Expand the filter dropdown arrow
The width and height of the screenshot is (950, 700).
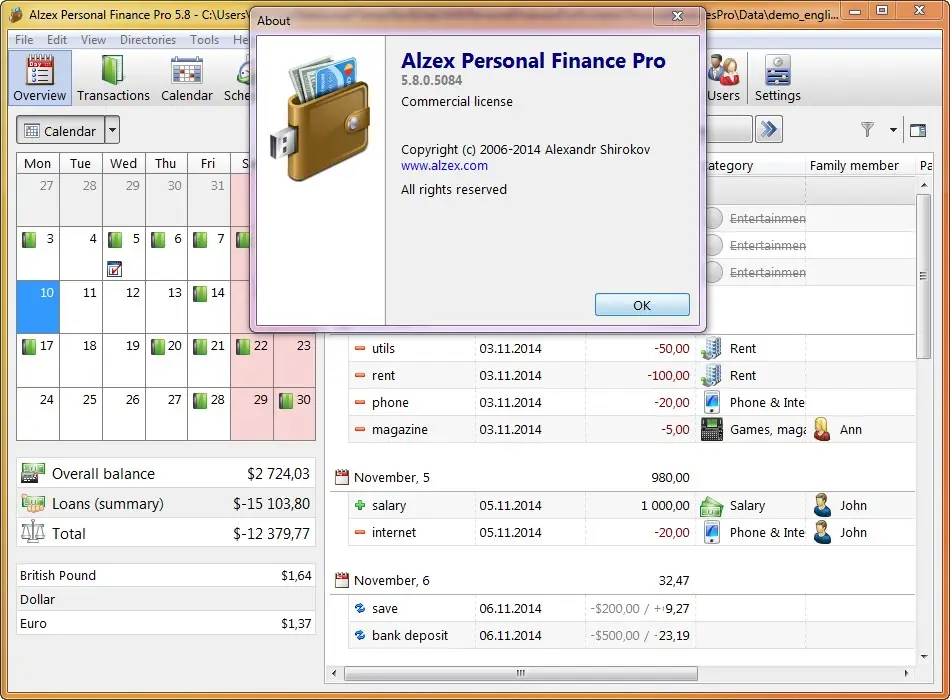893,130
